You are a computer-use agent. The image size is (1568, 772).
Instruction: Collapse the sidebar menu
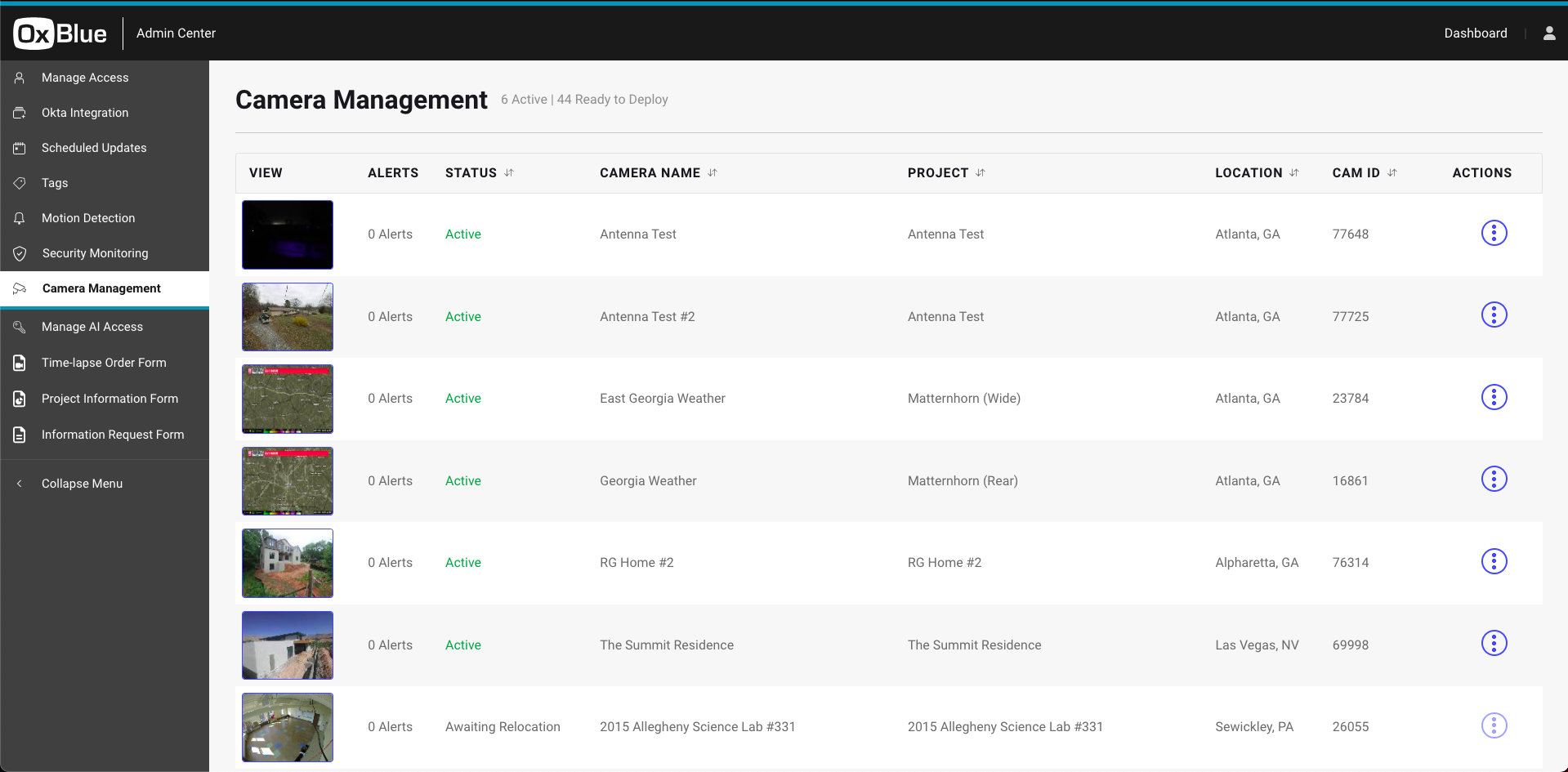click(x=82, y=484)
